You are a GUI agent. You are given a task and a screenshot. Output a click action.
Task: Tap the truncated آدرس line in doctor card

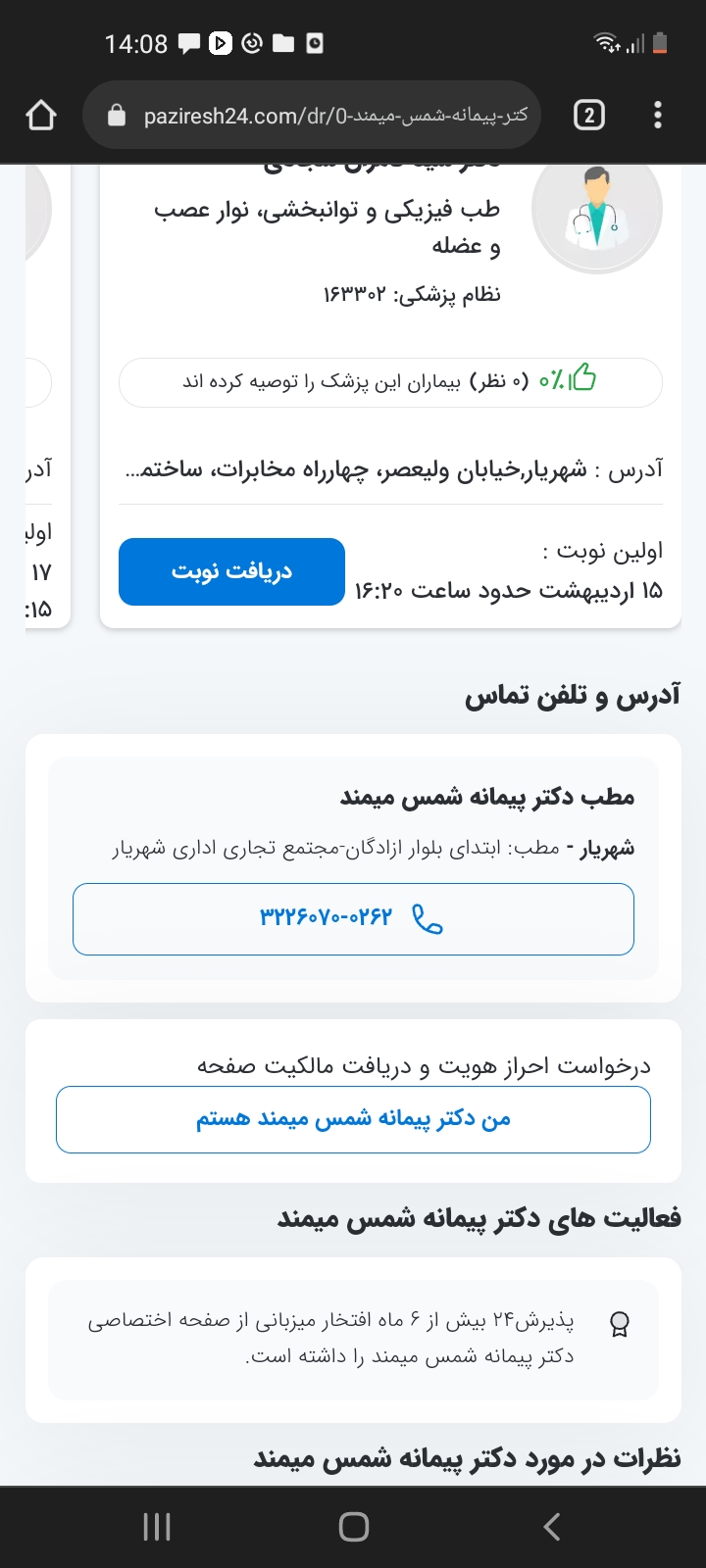point(392,470)
